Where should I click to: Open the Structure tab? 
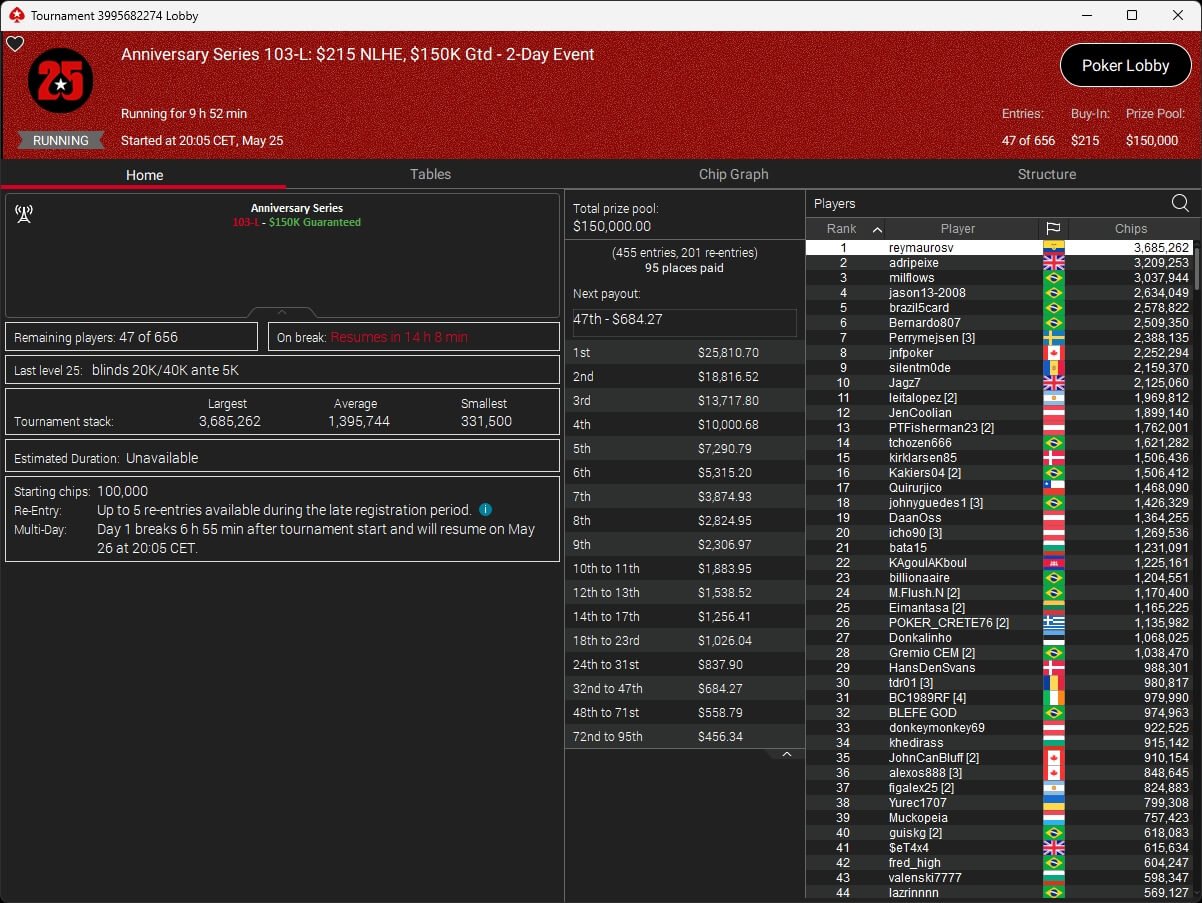1046,174
